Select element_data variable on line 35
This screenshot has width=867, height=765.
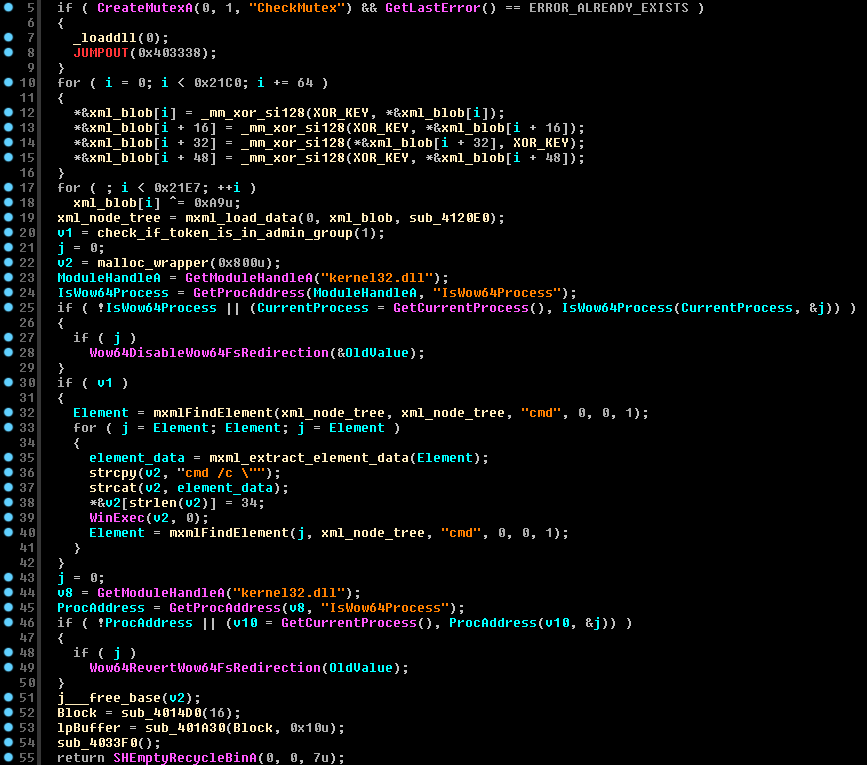pos(137,458)
